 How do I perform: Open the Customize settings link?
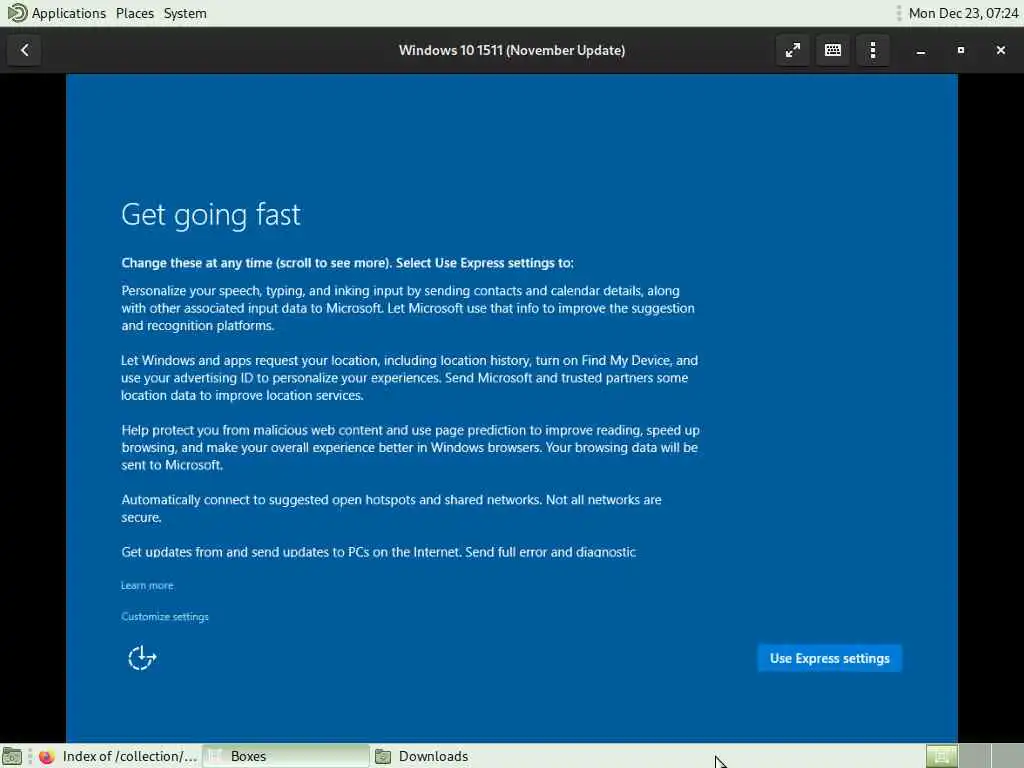point(165,616)
